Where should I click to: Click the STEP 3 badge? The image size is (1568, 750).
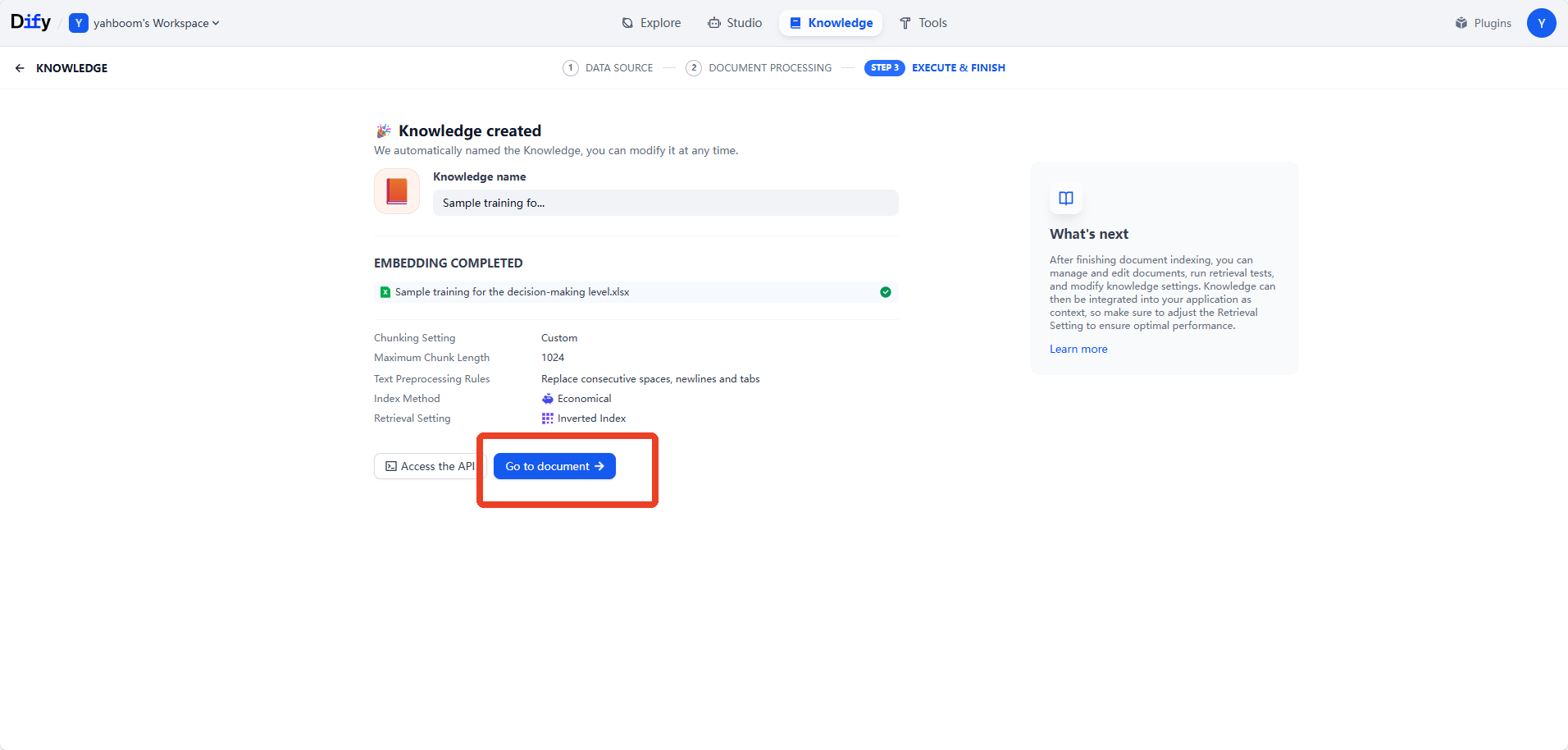tap(884, 68)
